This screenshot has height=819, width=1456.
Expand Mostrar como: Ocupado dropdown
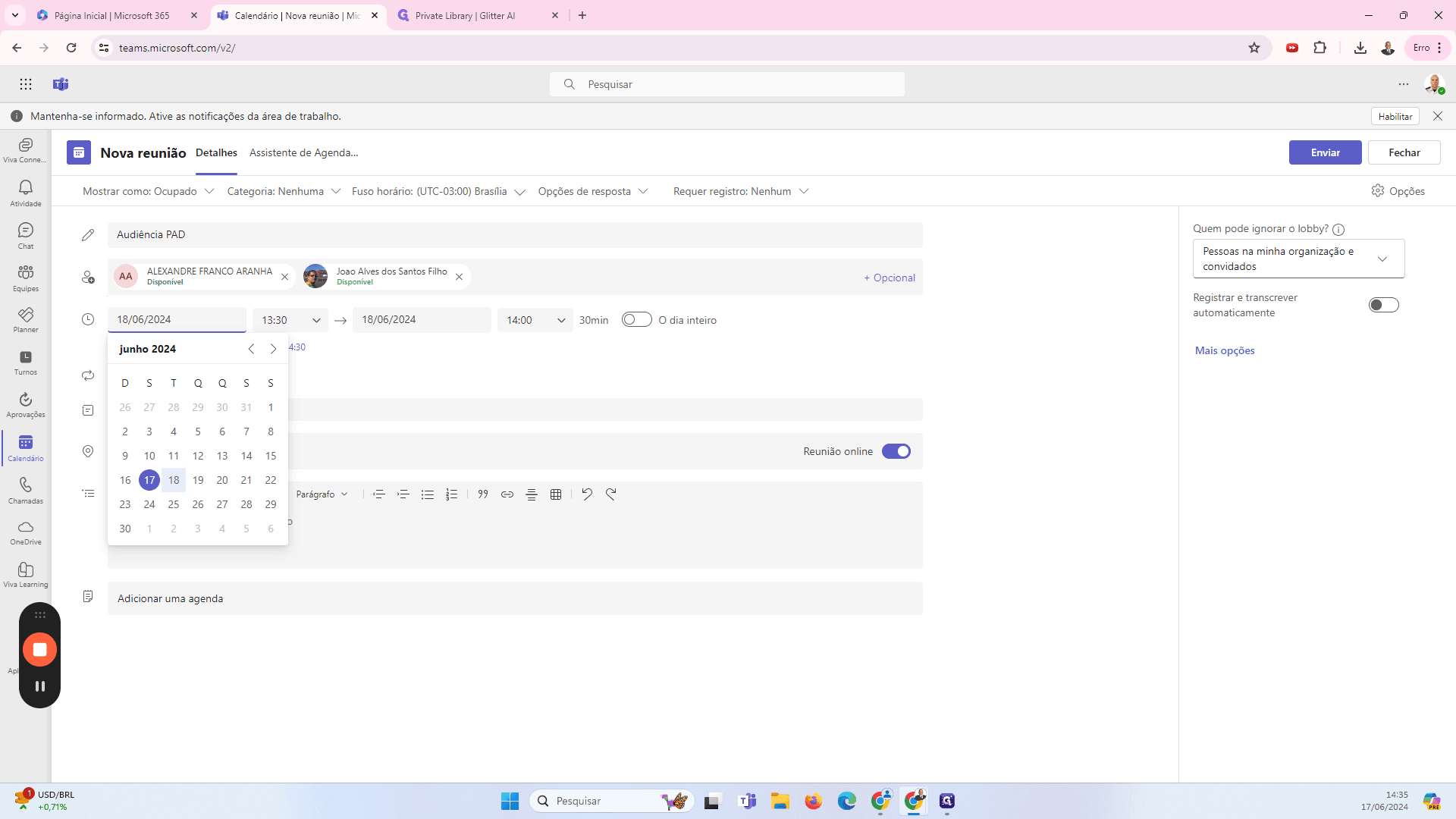pyautogui.click(x=148, y=192)
